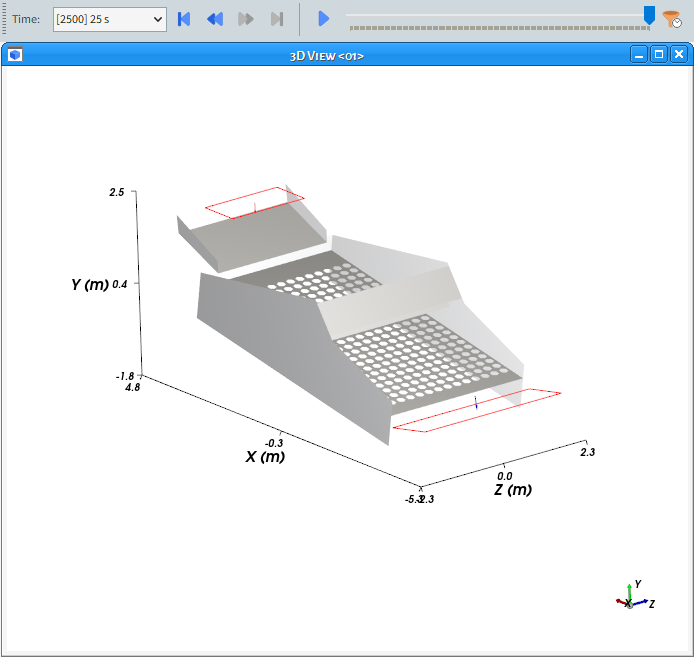The image size is (694, 657).
Task: Minimize the 3D View window
Action: 638,55
